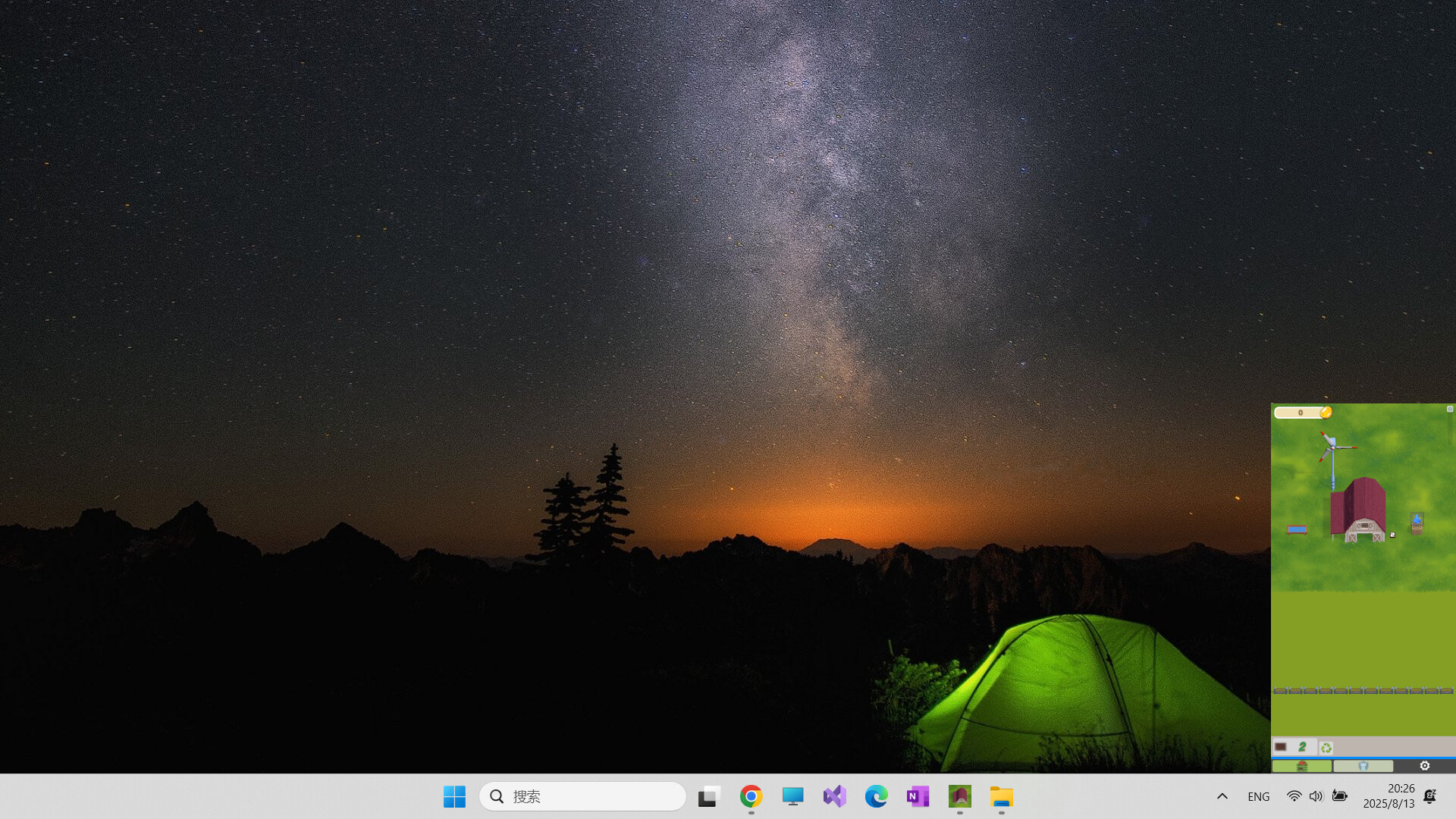Click the watering can on the wooden crate
The height and width of the screenshot is (819, 1456).
[x=1417, y=520]
